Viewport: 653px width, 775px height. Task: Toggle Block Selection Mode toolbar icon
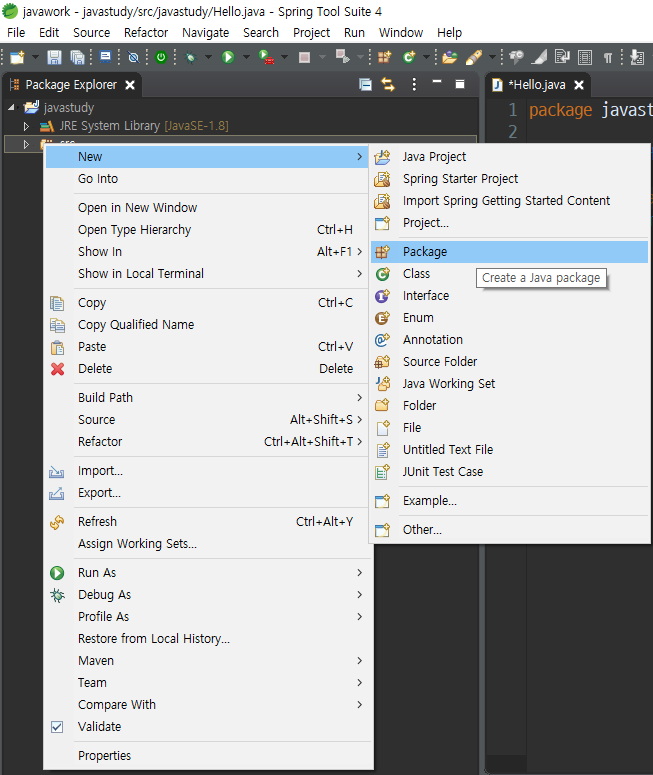coord(585,57)
